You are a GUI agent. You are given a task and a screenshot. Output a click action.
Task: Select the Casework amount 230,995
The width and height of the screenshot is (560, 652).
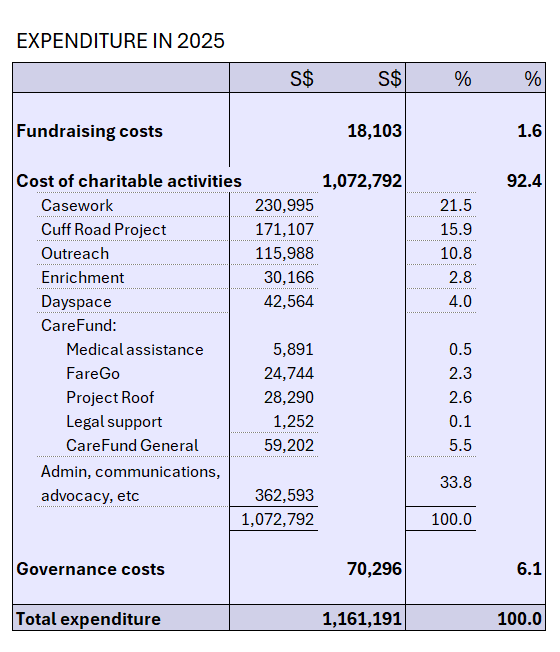[284, 205]
